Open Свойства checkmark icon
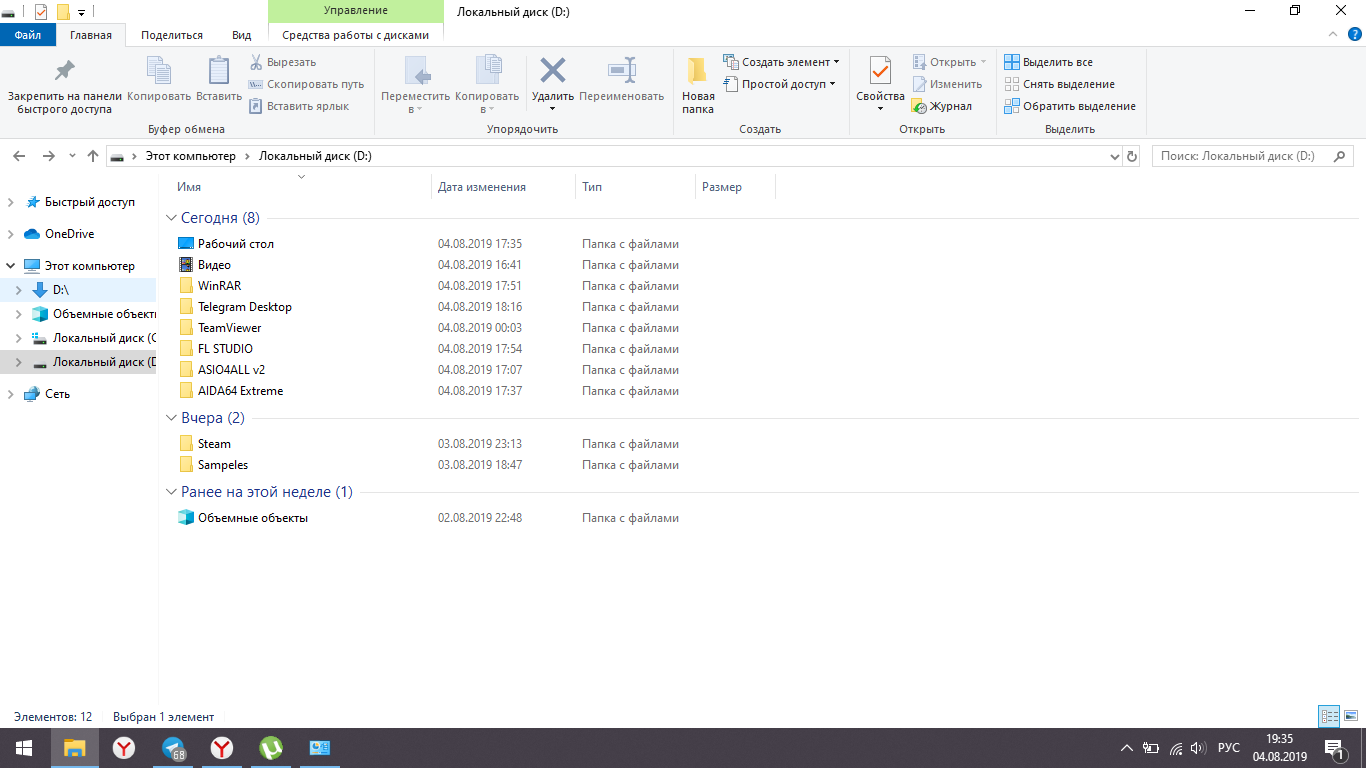 (x=880, y=71)
